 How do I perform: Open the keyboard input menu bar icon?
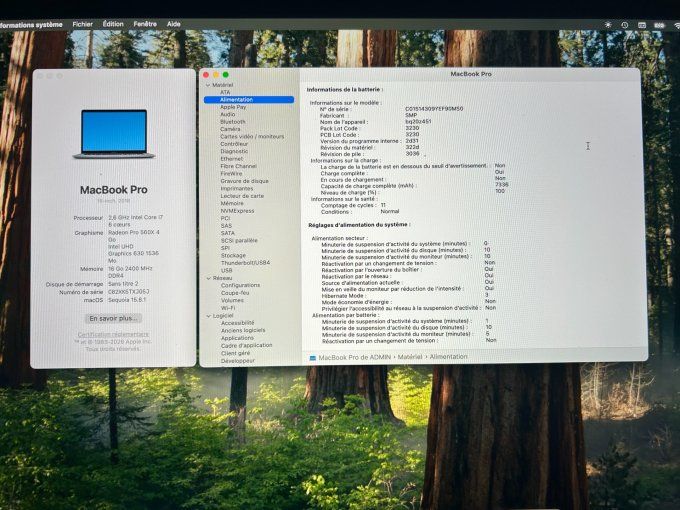(642, 25)
